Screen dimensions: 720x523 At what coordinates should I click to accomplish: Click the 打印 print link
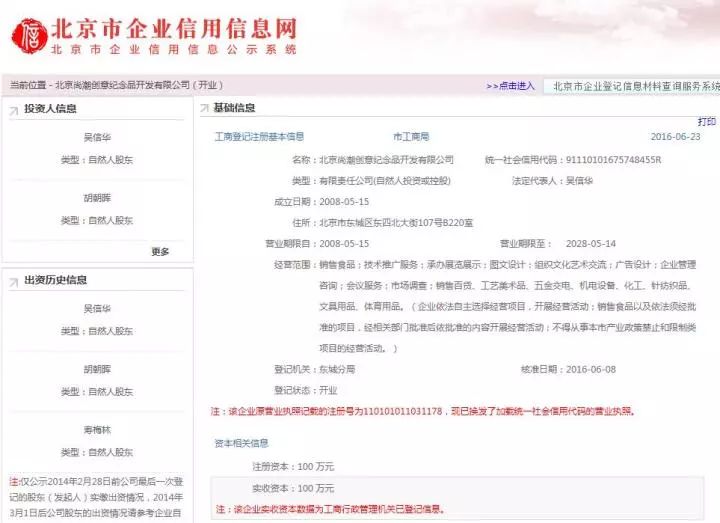[707, 121]
